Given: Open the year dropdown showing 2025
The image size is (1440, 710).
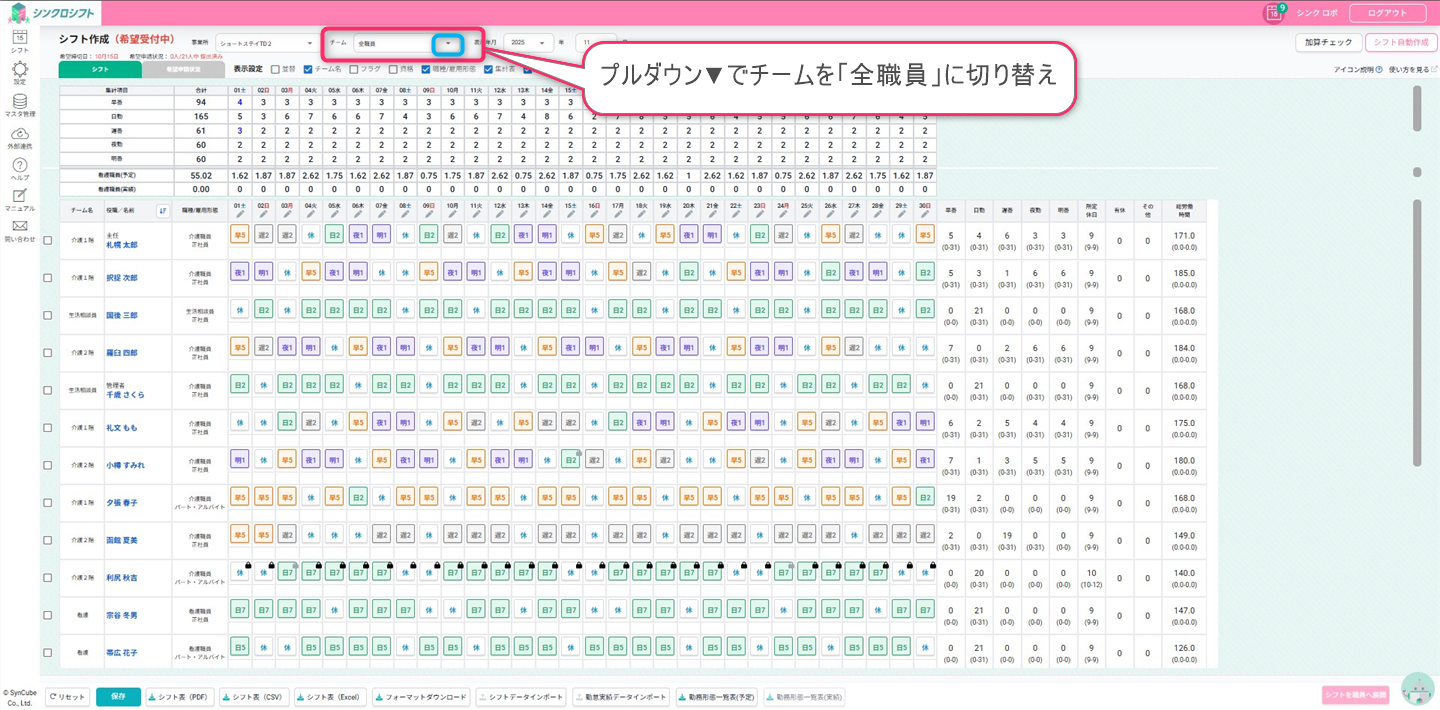Looking at the screenshot, I should point(529,43).
